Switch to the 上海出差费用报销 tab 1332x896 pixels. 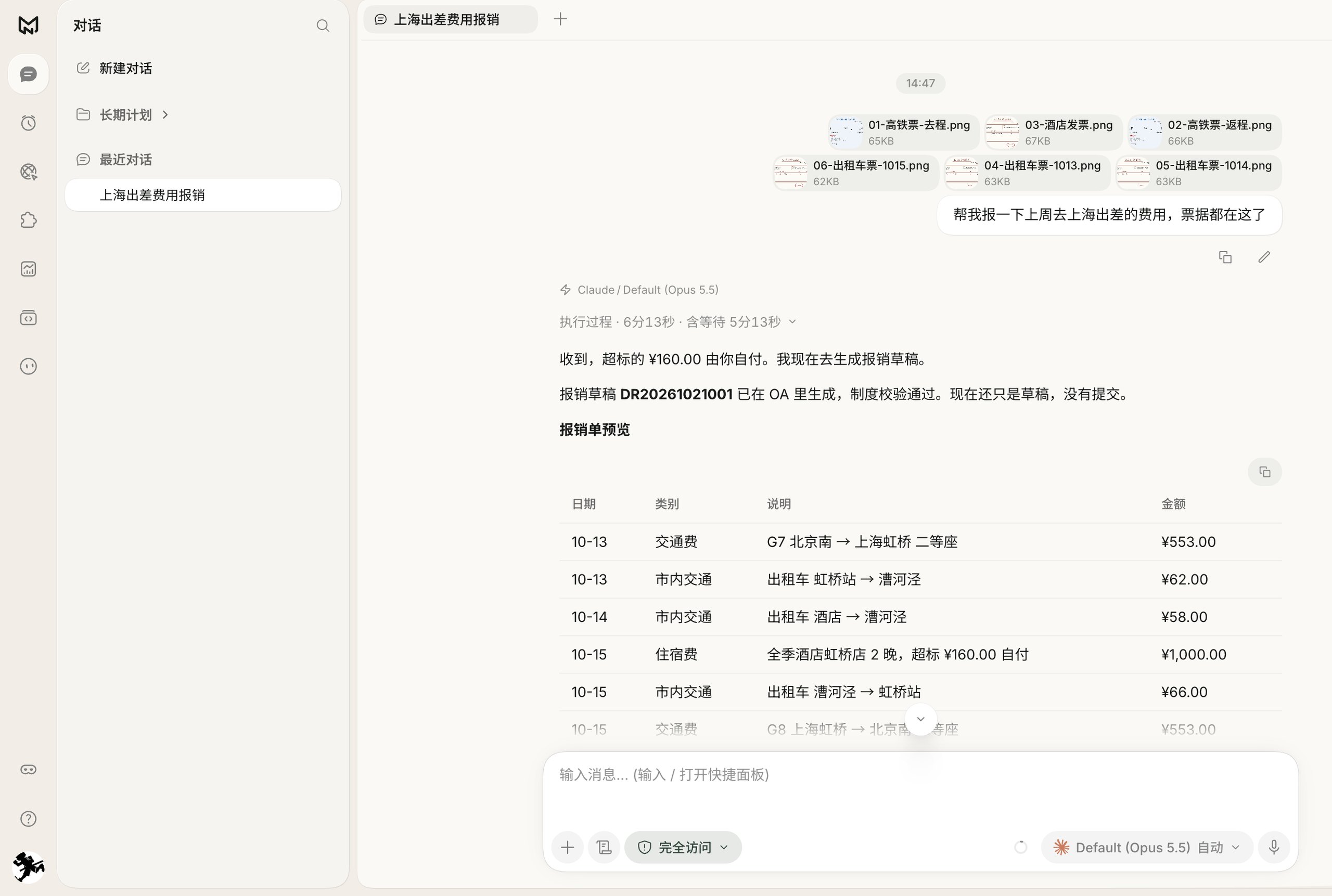point(451,19)
